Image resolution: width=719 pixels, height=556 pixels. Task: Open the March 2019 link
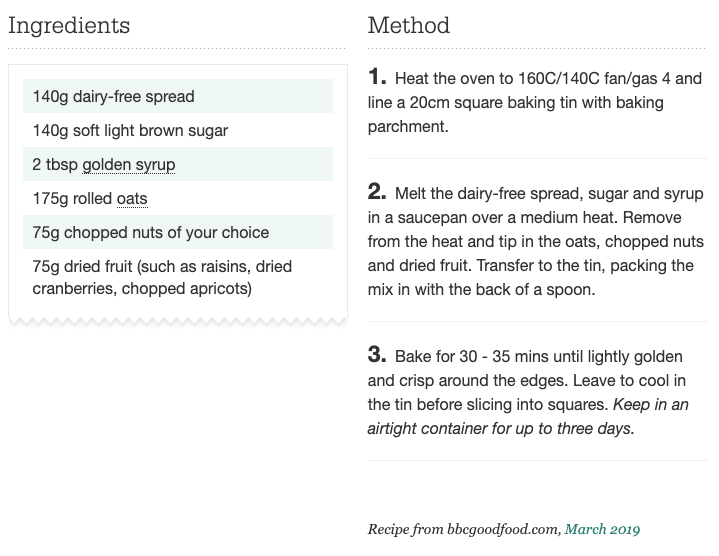(x=602, y=529)
